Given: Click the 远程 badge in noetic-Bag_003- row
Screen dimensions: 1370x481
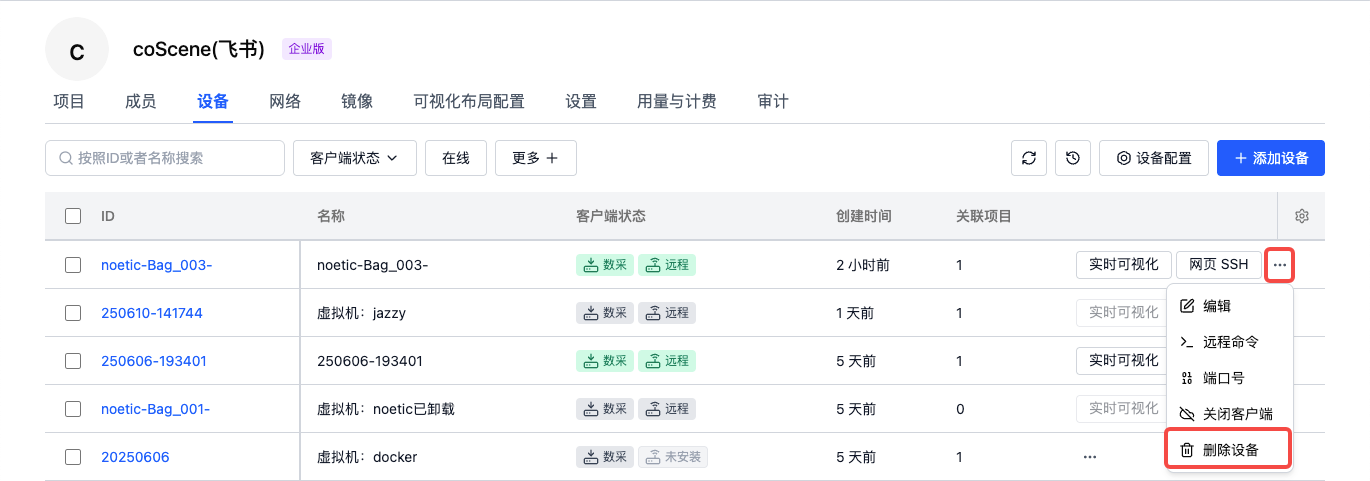Looking at the screenshot, I should tap(667, 265).
